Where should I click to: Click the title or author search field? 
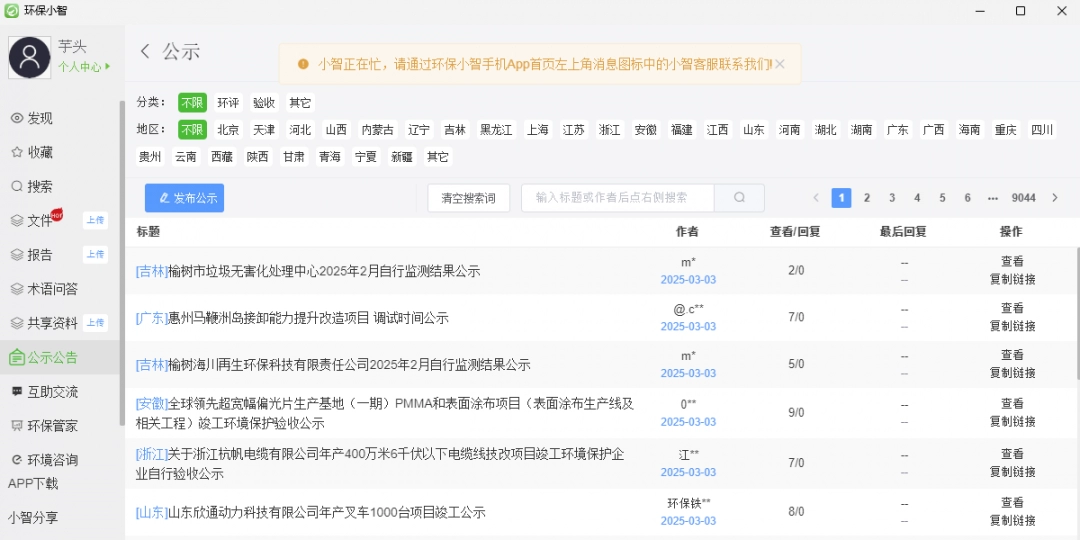[617, 198]
